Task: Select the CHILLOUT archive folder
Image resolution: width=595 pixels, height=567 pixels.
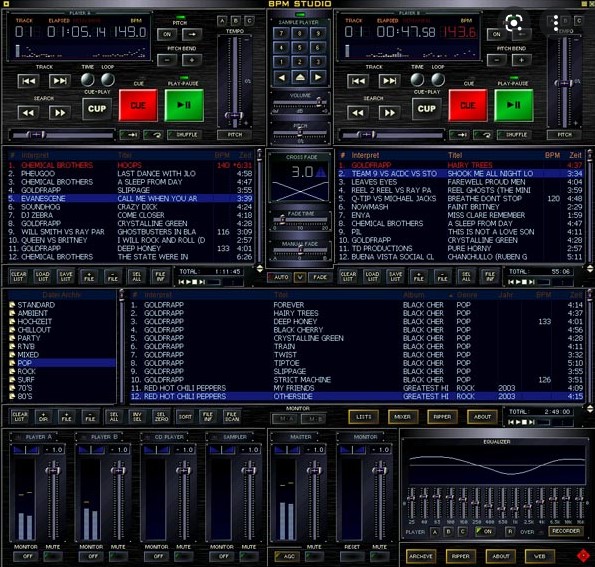Action: (34, 329)
